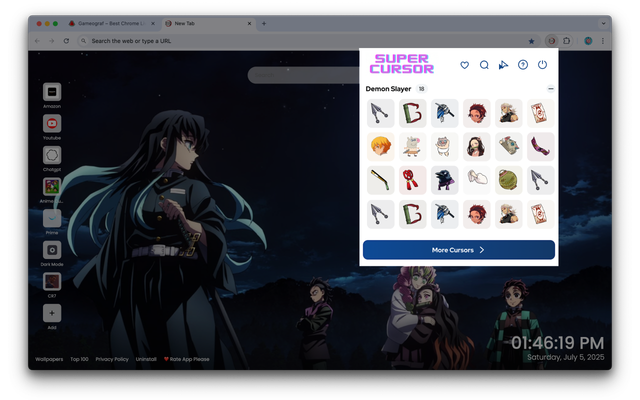This screenshot has width=640, height=400.
Task: Go back with the browser back arrow
Action: [x=38, y=41]
